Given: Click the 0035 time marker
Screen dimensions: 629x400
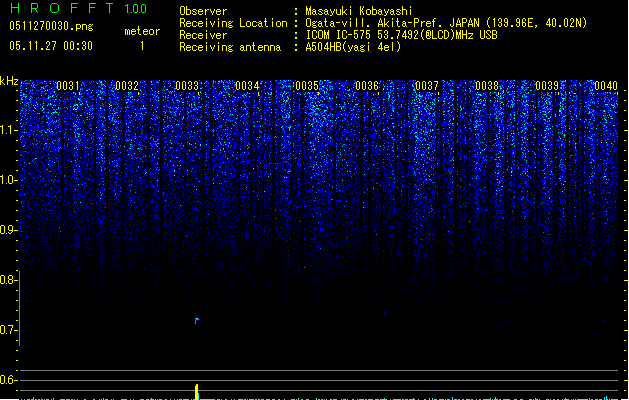Looking at the screenshot, I should tap(307, 85).
